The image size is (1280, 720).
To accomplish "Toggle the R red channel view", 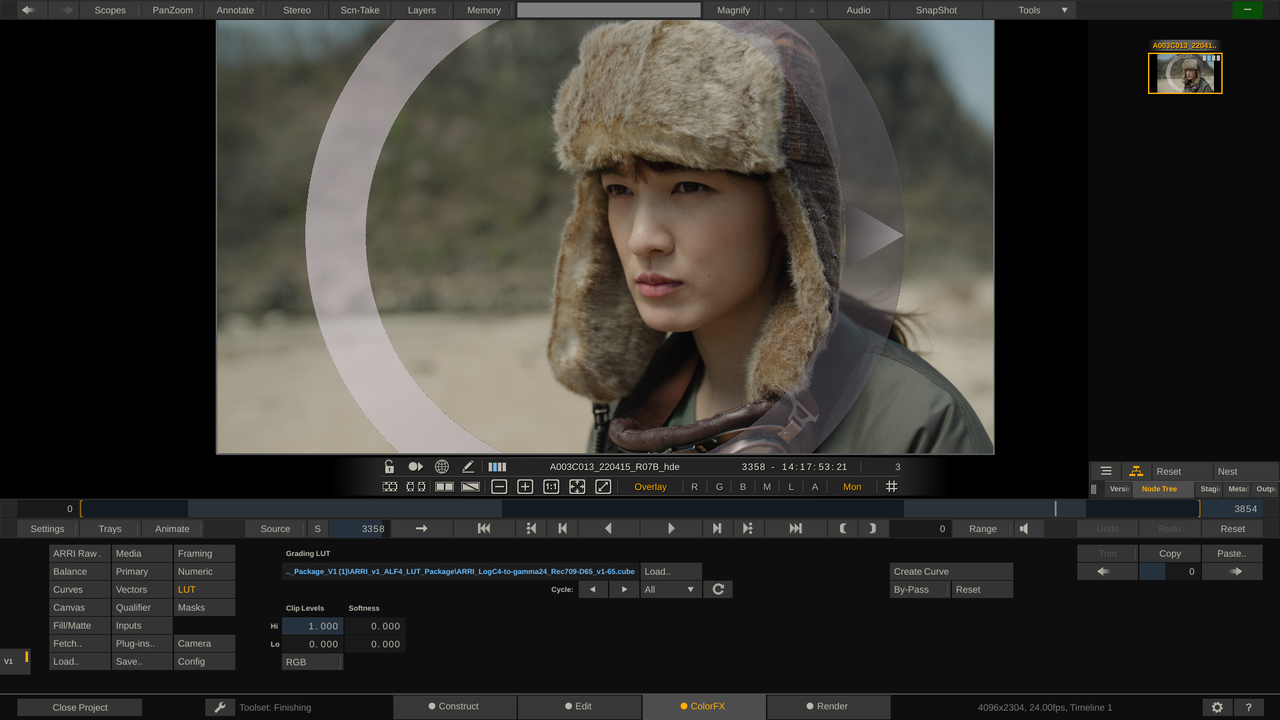I will click(x=695, y=487).
